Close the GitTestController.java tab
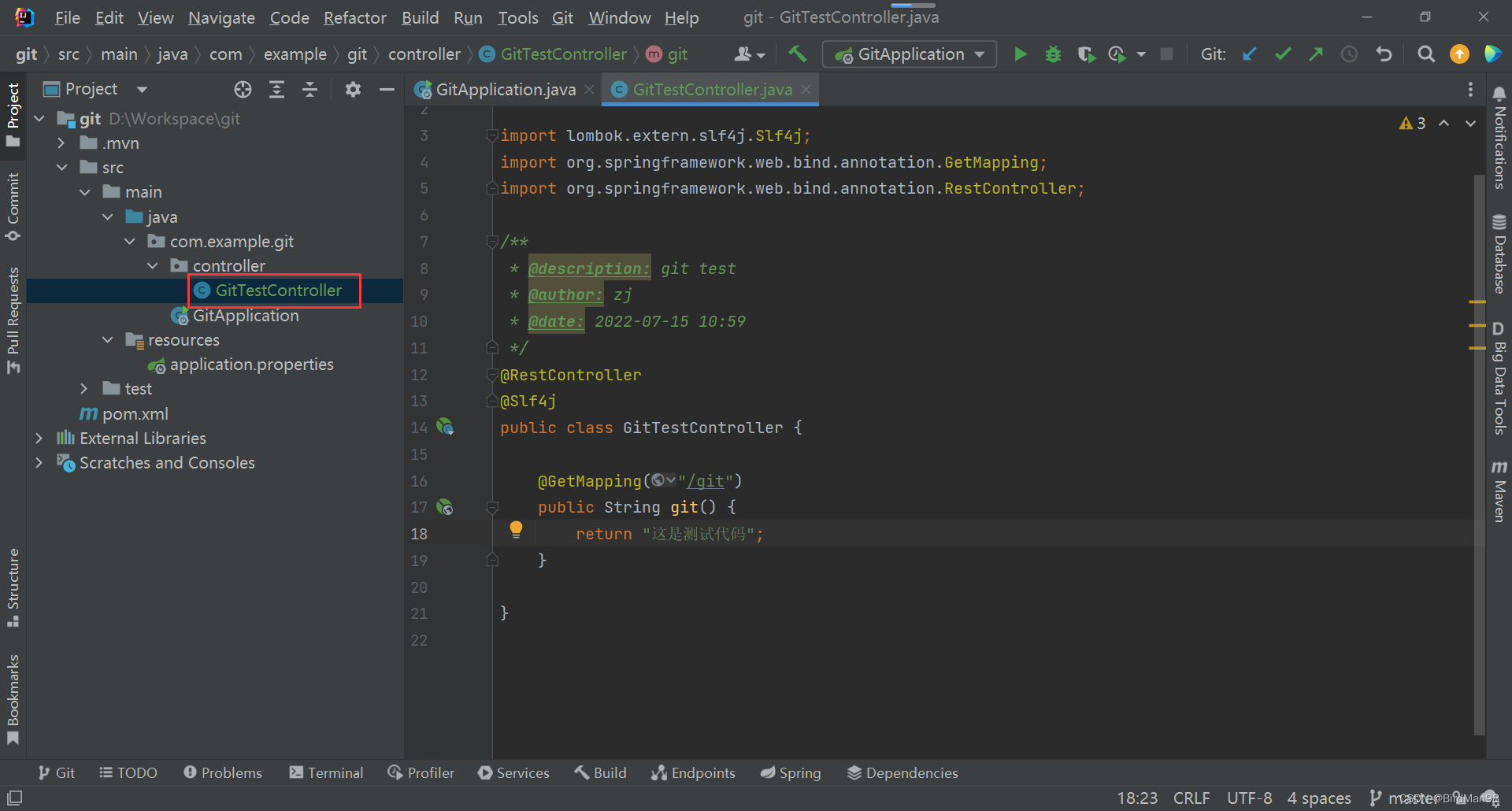 pos(806,90)
